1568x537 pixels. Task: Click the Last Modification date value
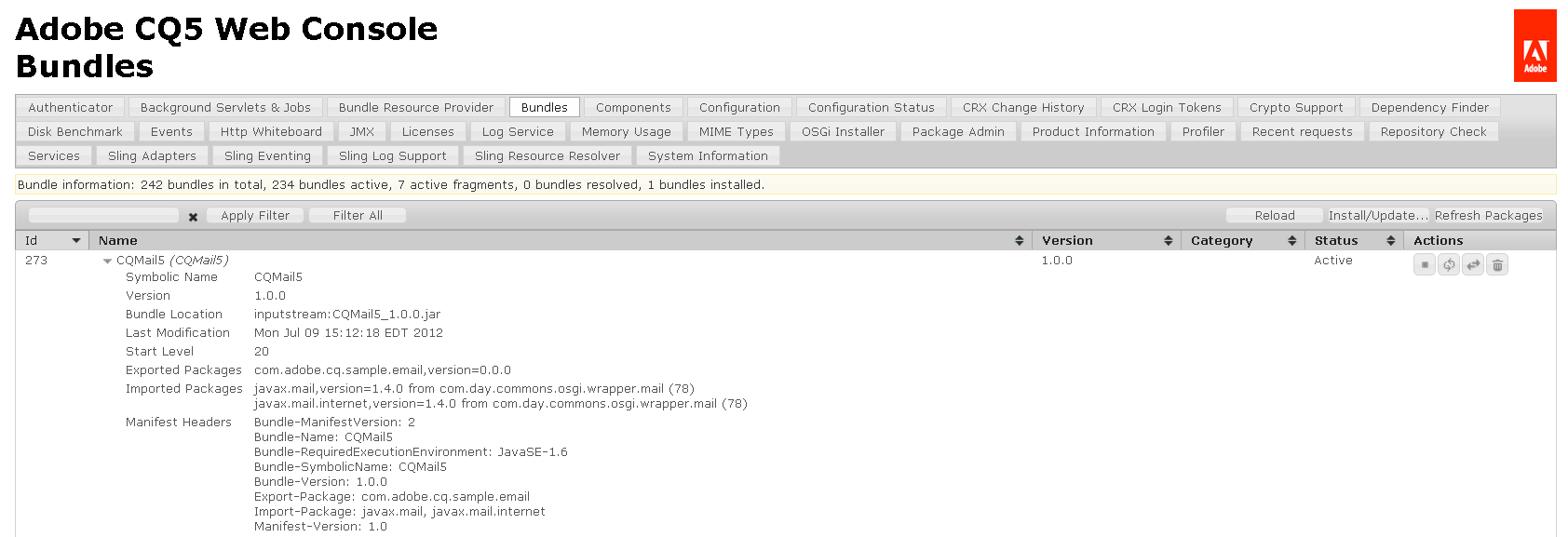[x=348, y=333]
